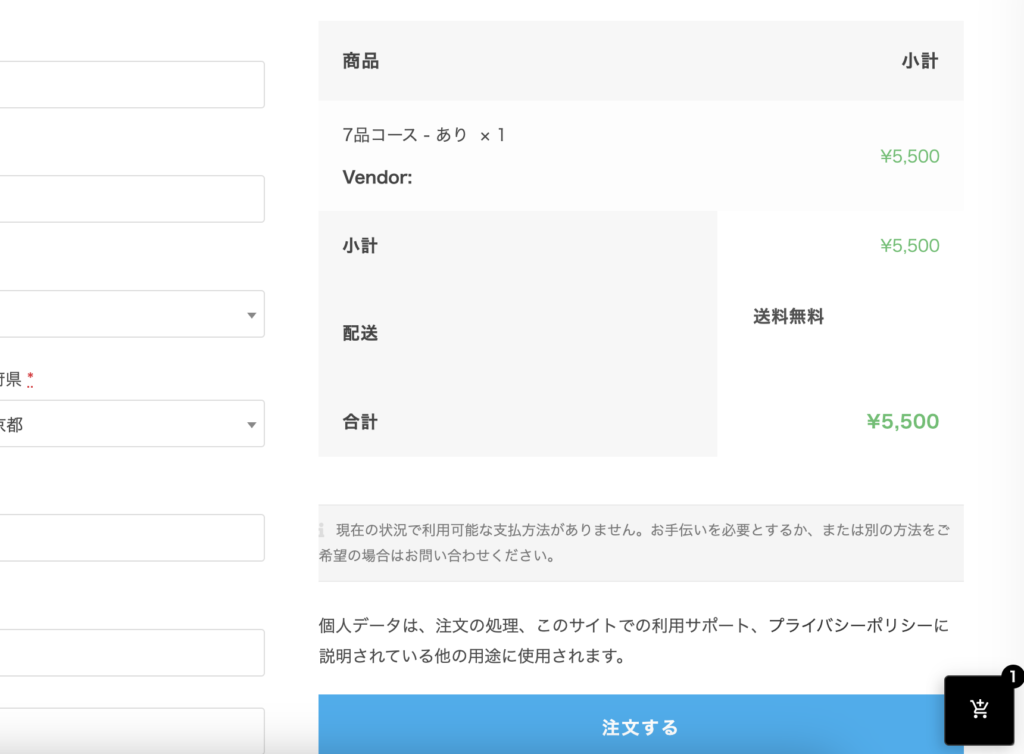Viewport: 1024px width, 754px height.
Task: Open the empty select box above prefecture label
Action: pyautogui.click(x=130, y=314)
